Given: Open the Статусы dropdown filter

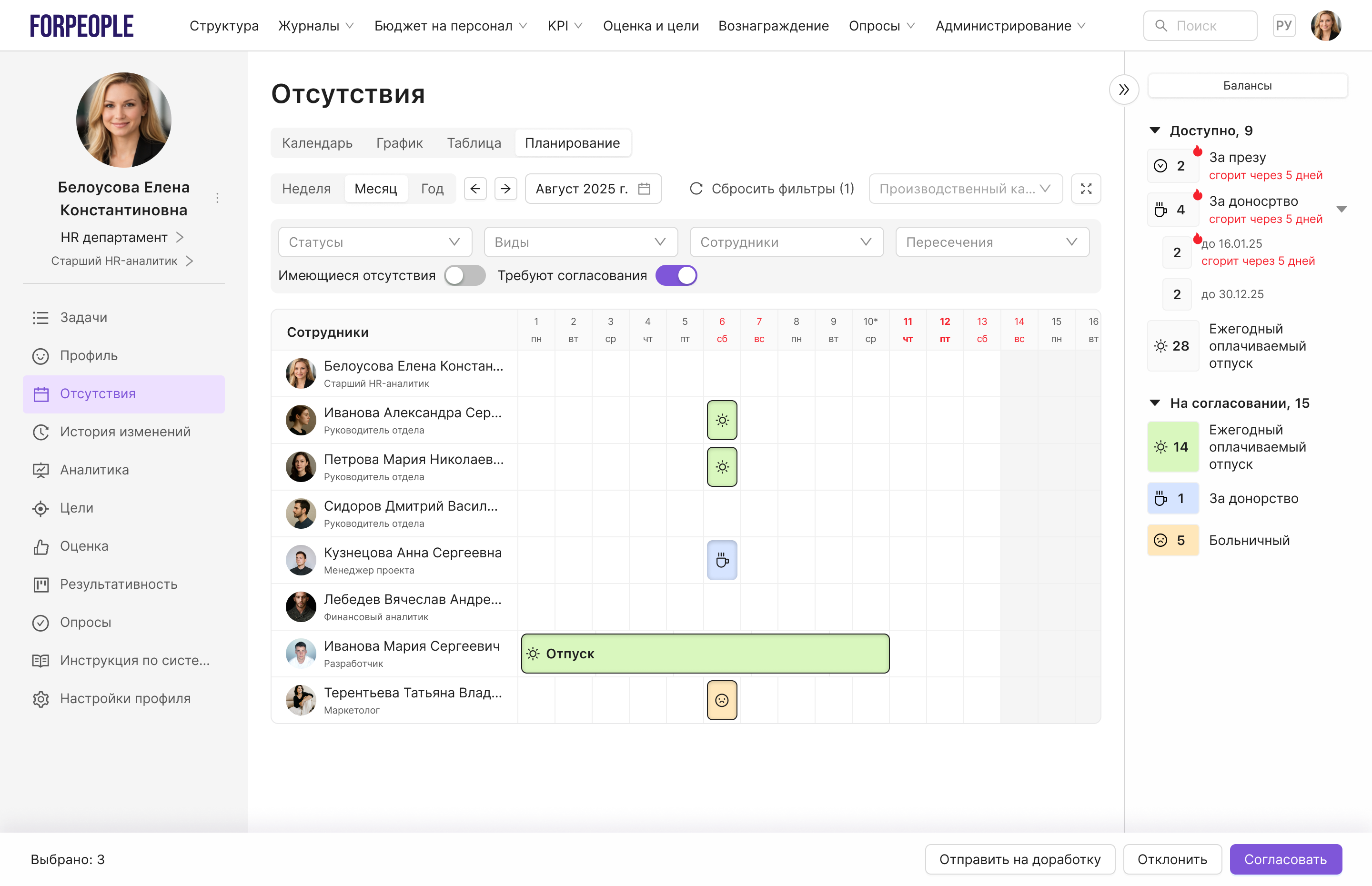Looking at the screenshot, I should point(374,242).
